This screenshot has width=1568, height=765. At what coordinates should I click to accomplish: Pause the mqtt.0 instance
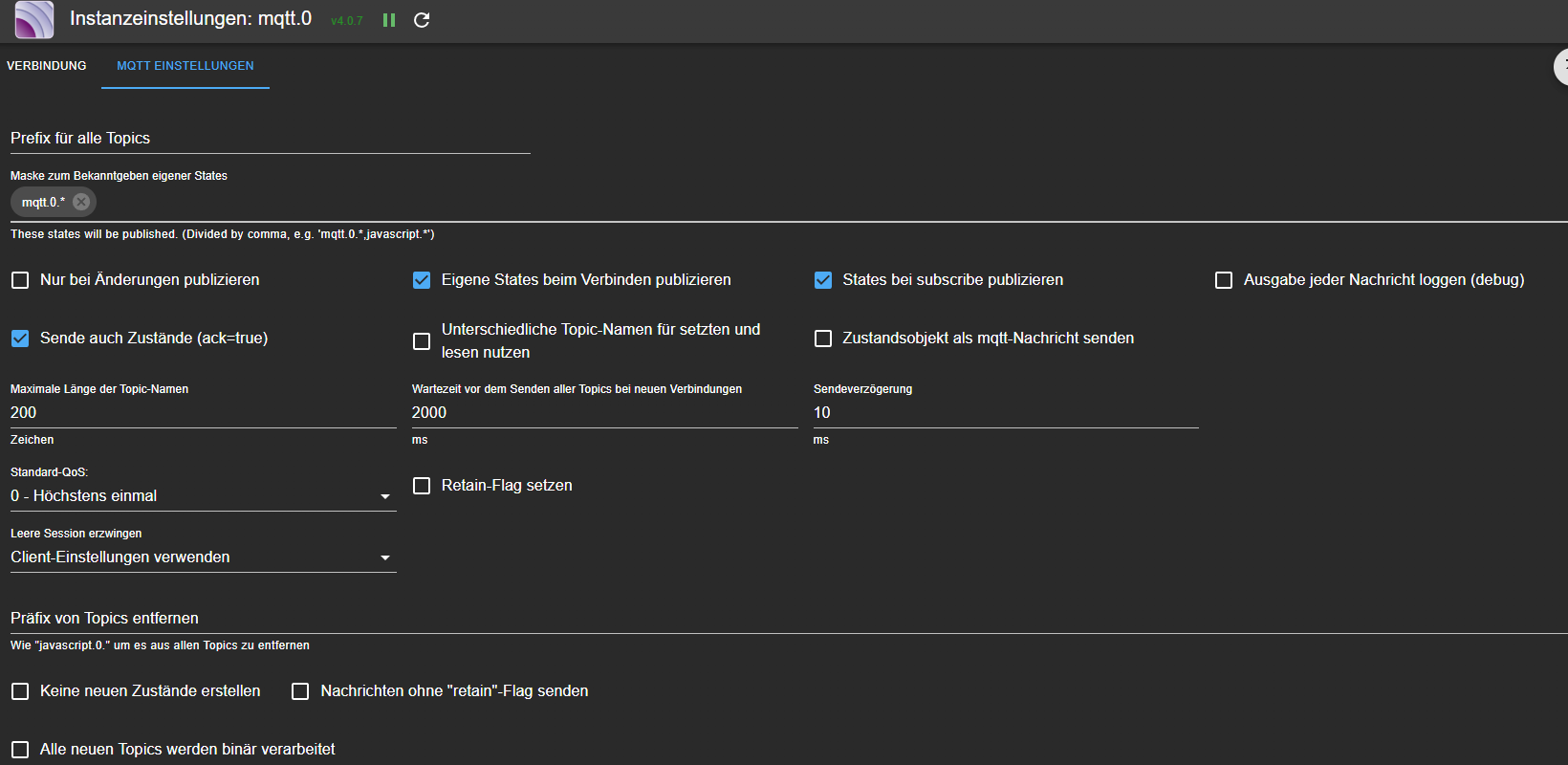tap(389, 20)
